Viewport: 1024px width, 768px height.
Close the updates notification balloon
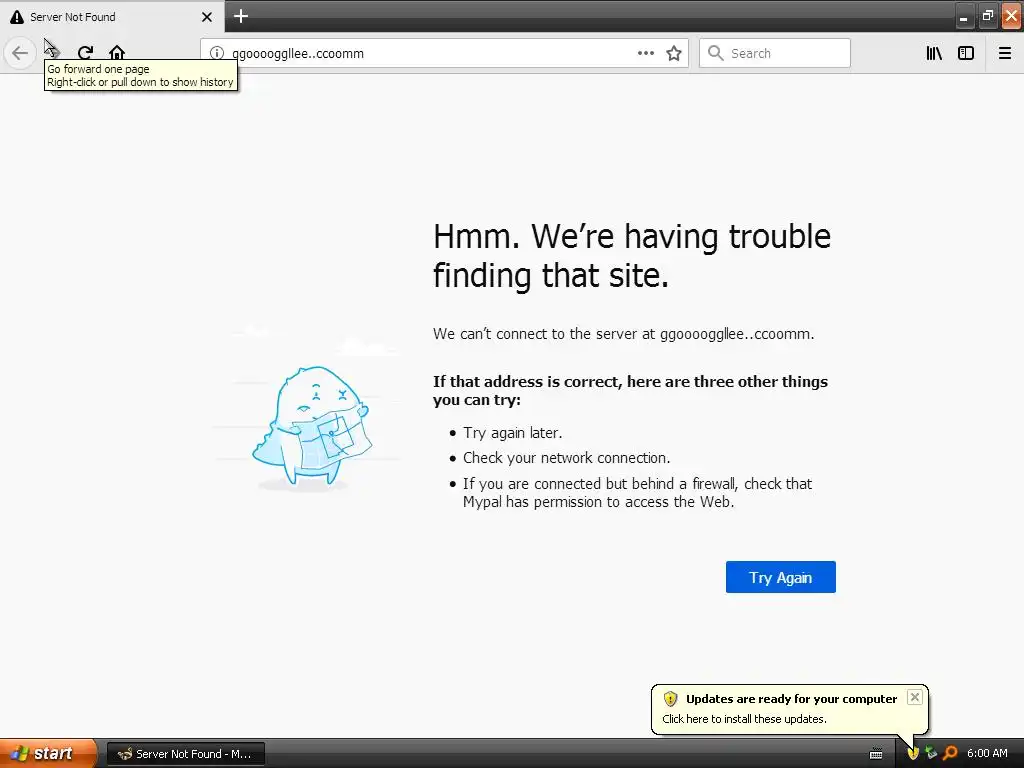[915, 697]
